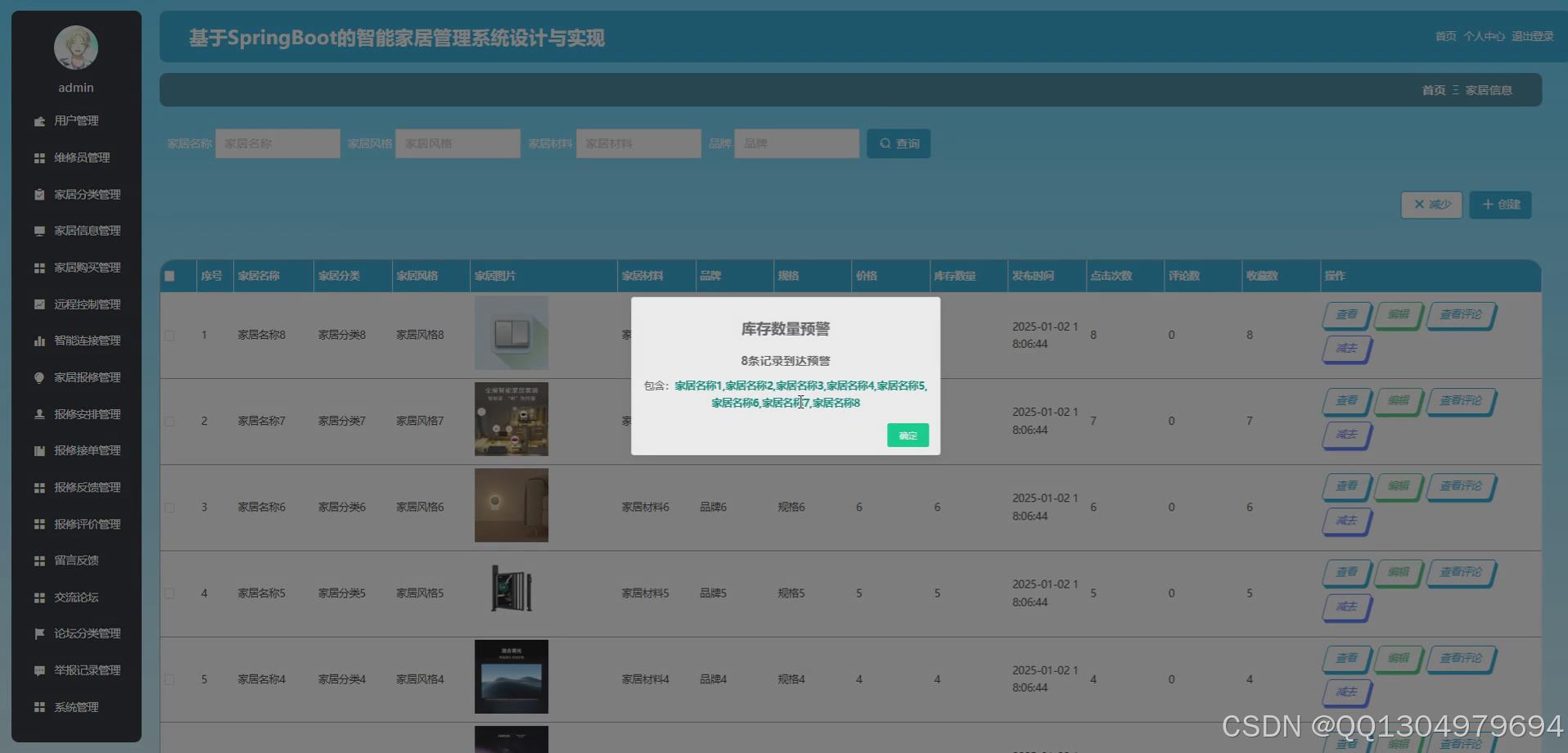Tick the checkbox for row 家居名称8
This screenshot has width=1568, height=753.
tap(169, 336)
